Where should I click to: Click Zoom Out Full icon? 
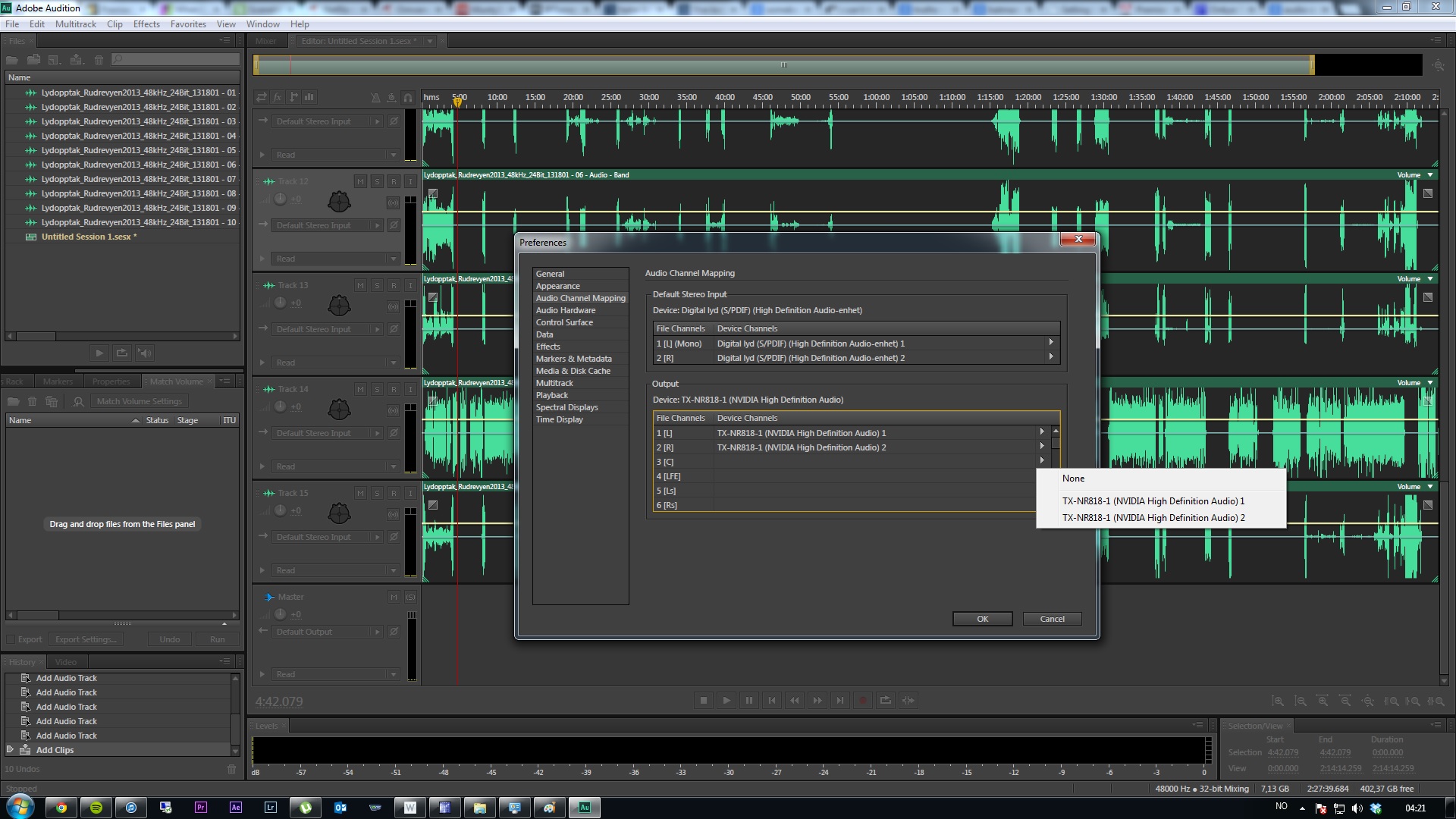(x=1369, y=701)
